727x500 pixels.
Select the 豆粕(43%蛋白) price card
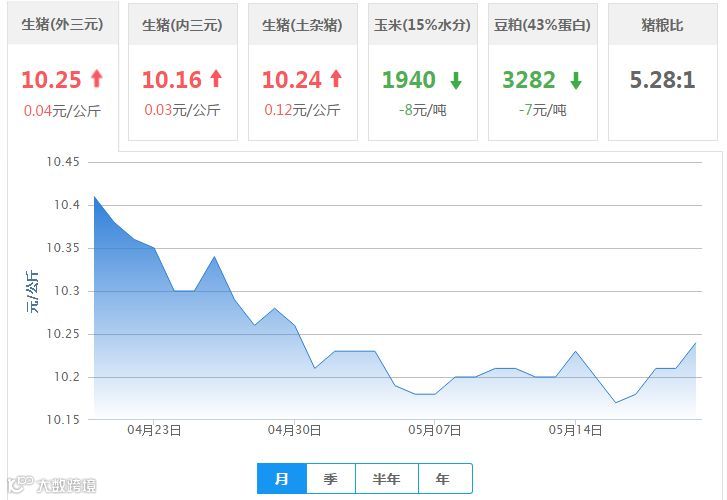543,72
